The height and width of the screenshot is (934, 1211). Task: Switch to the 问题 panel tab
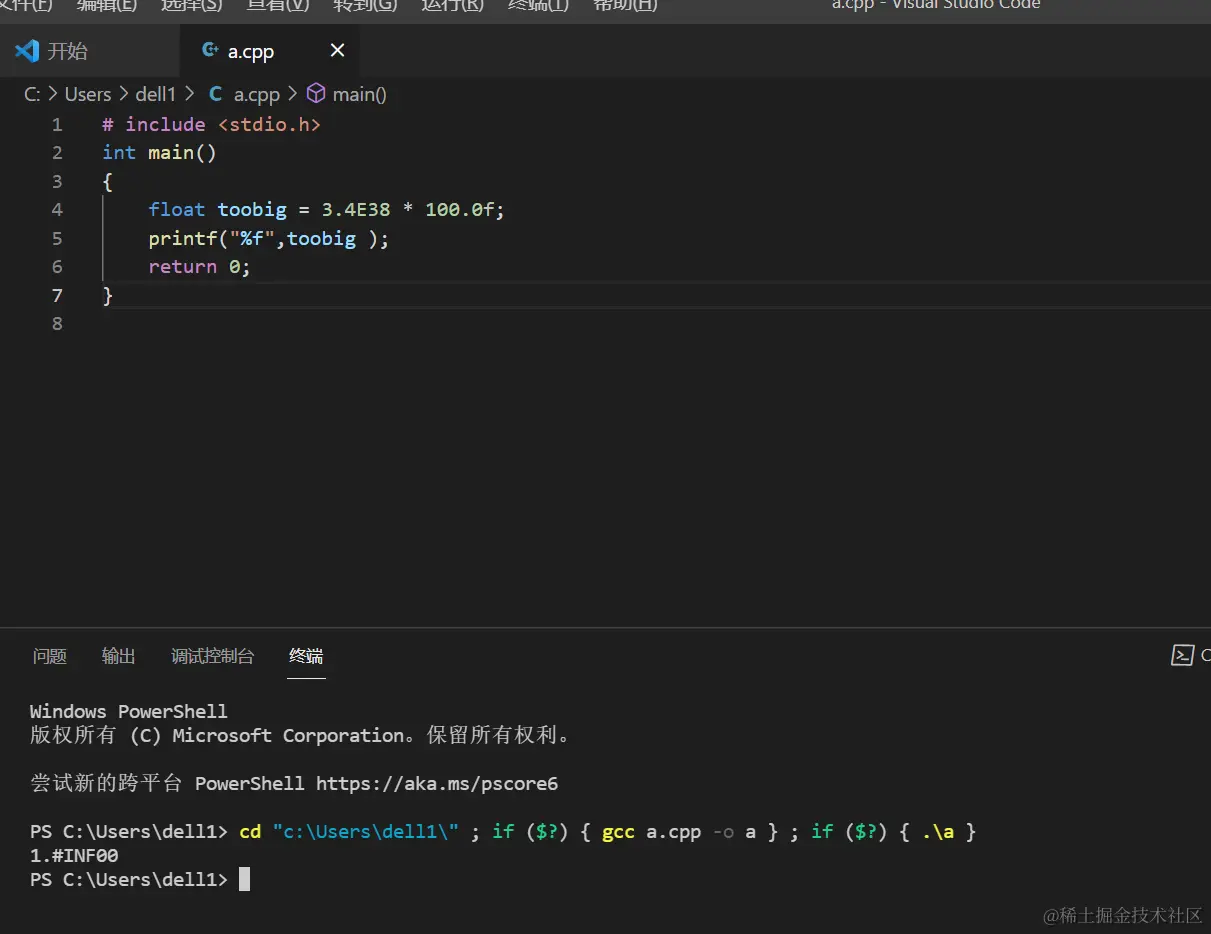click(50, 656)
